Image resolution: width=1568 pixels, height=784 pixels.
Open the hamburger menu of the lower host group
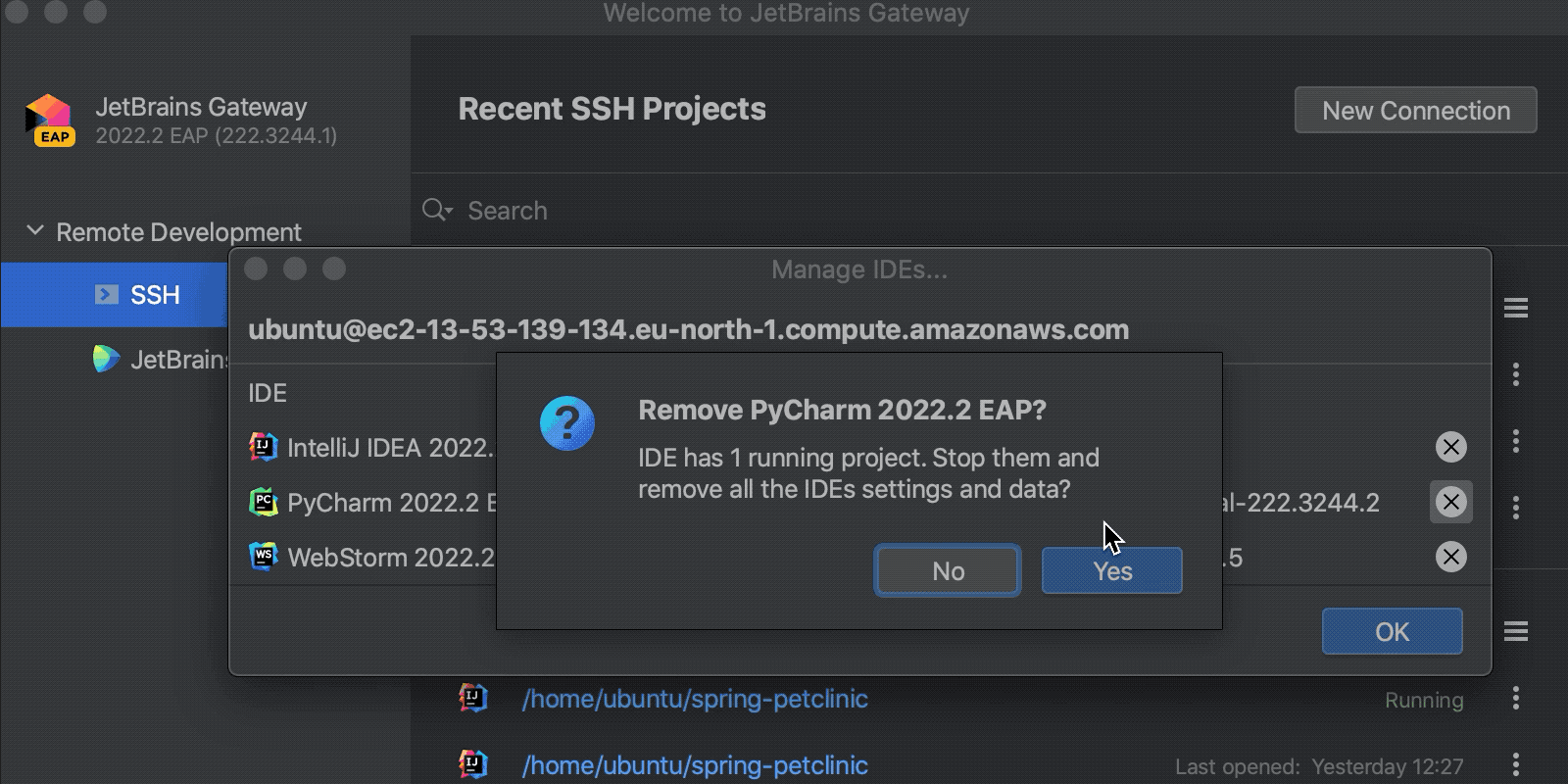(1515, 631)
